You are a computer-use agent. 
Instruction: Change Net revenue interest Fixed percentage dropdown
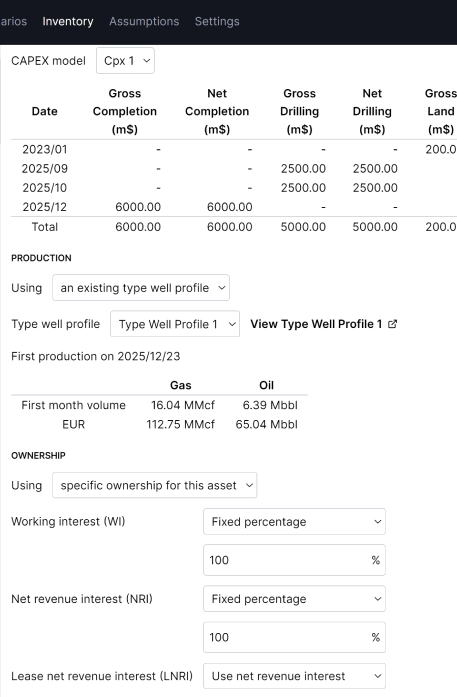point(294,599)
